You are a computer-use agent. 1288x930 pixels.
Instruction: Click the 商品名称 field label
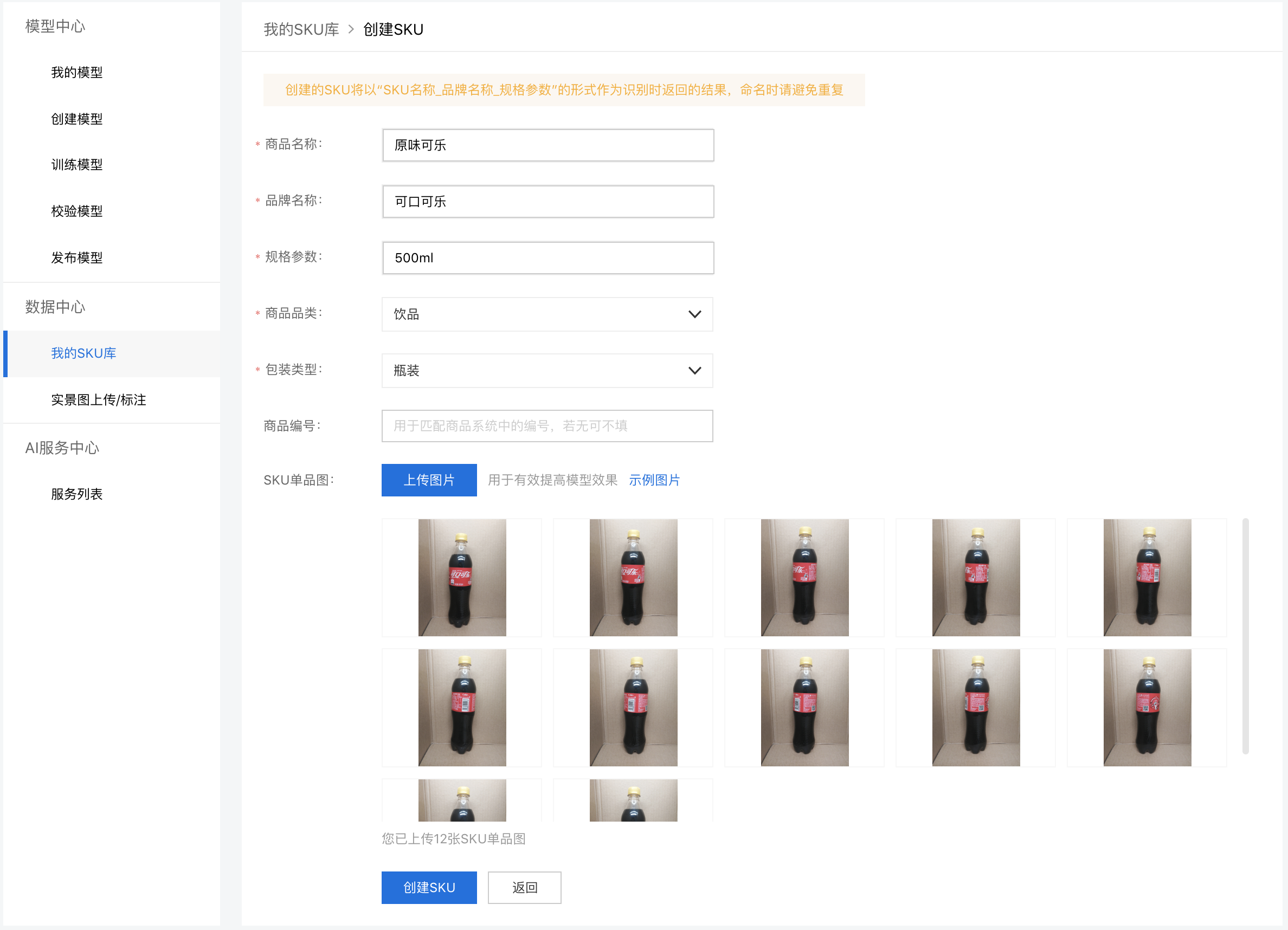pyautogui.click(x=293, y=144)
